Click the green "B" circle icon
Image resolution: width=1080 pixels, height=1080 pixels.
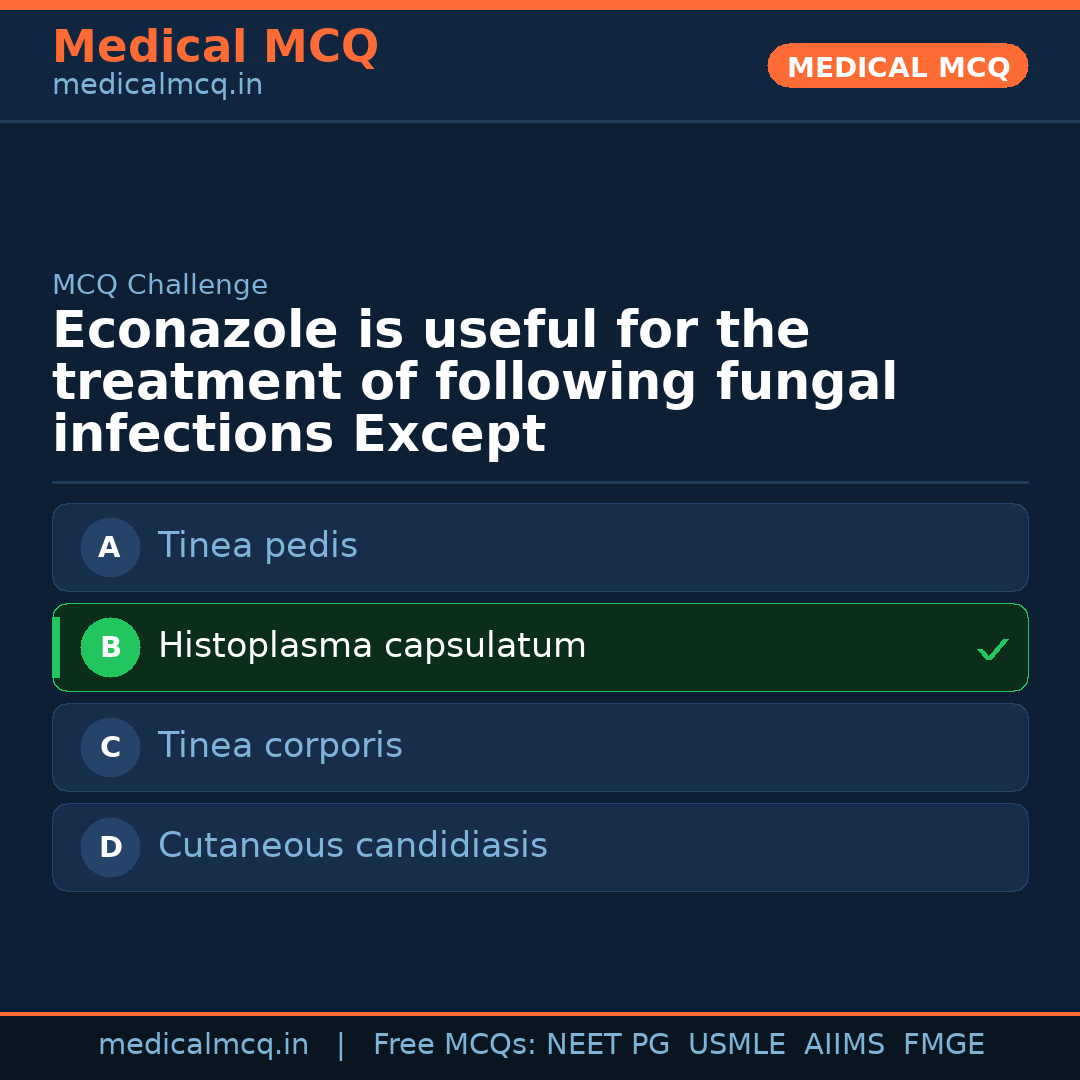click(110, 647)
